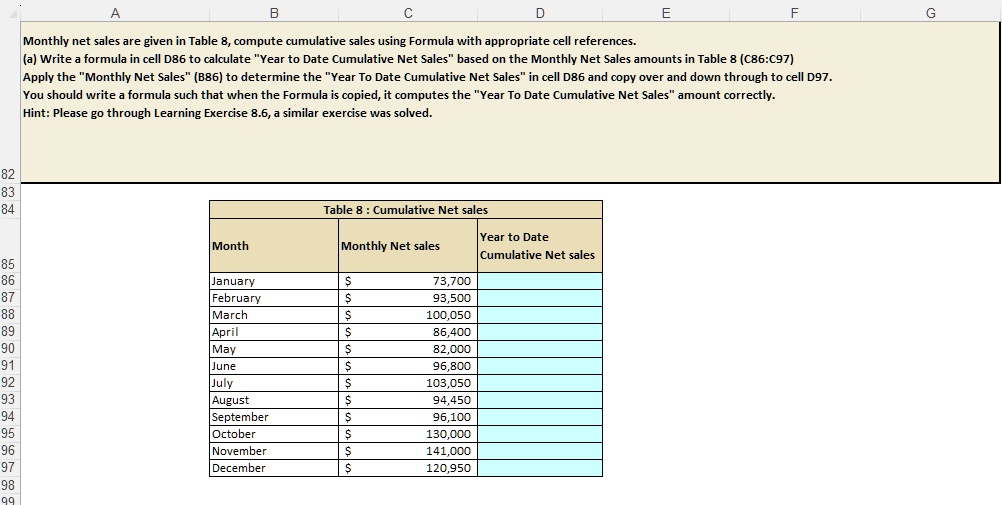
Task: Click the Month header cell
Action: 274,245
